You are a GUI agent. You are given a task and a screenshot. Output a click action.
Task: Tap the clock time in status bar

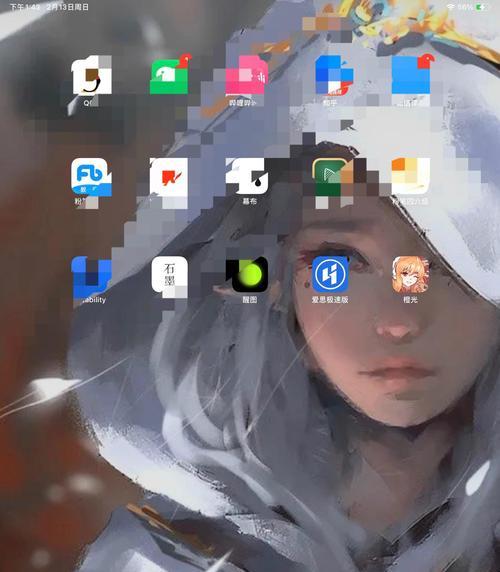25,7
